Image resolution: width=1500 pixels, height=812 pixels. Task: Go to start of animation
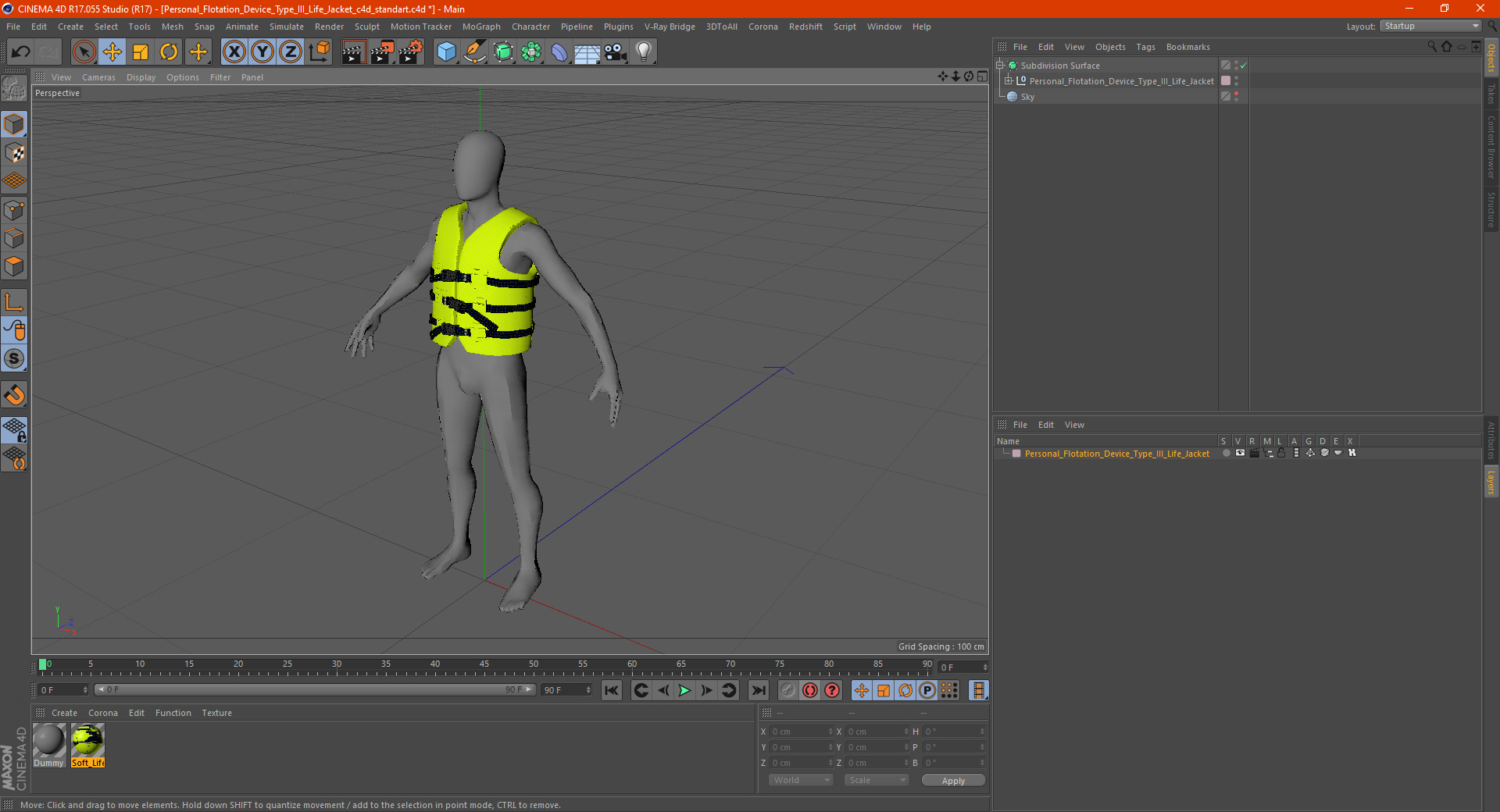[x=612, y=690]
